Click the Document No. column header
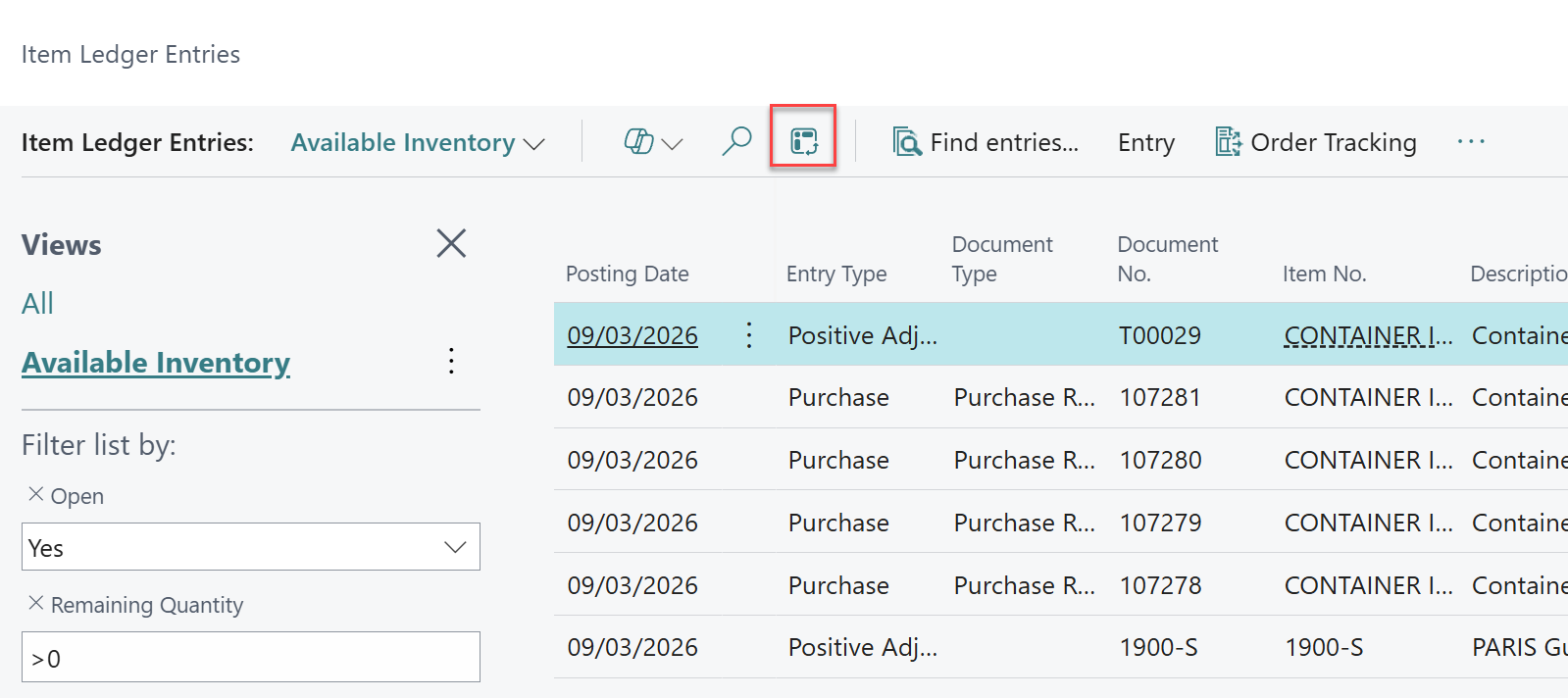Screen dimensions: 1568x698 (x=1167, y=259)
